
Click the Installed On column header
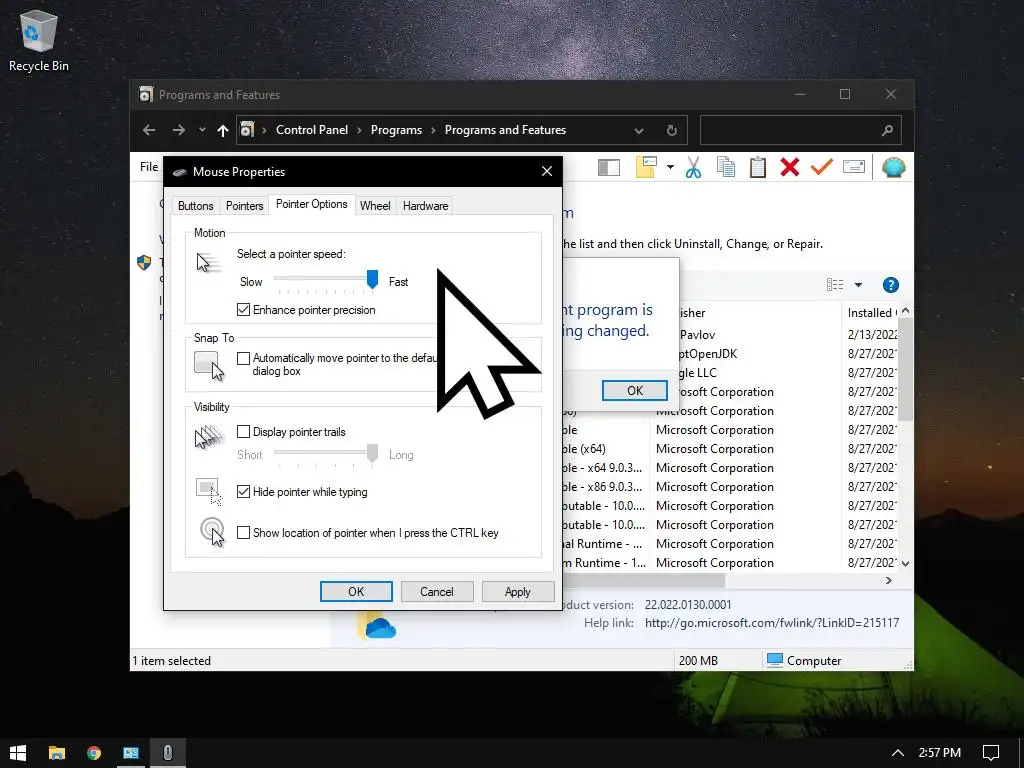pos(871,313)
